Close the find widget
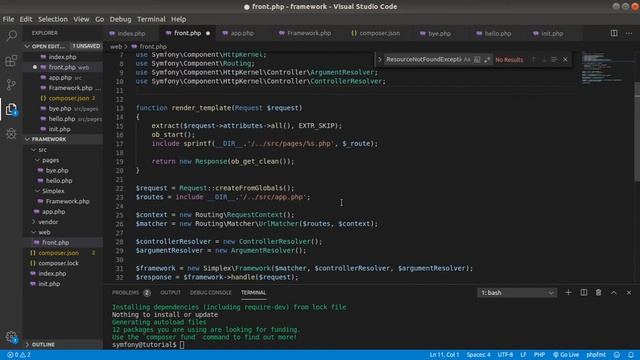Screen dimensions: 640x360 (x=565, y=60)
